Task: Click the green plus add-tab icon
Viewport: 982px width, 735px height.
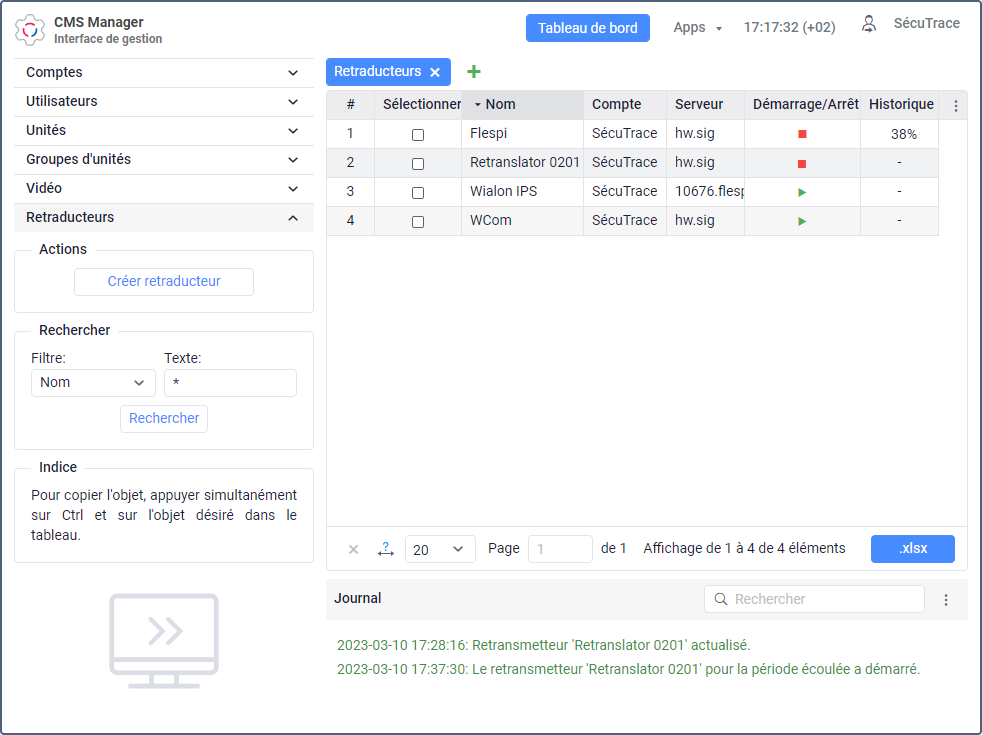Action: point(474,72)
